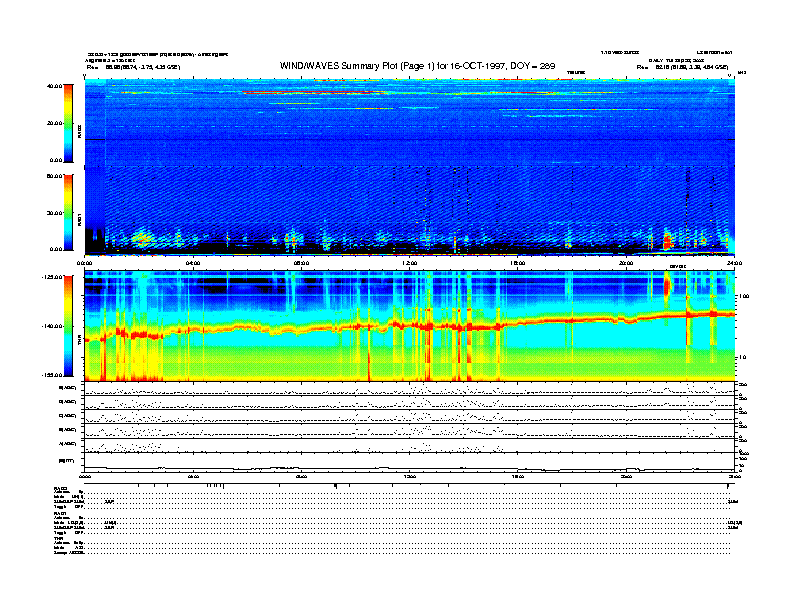Screen dimensions: 792x612
Task: Click 24:00 tick label below RAD1 panel
Action: pyautogui.click(x=734, y=263)
